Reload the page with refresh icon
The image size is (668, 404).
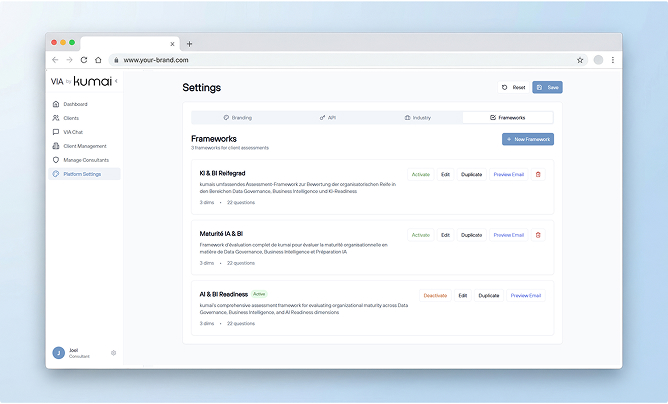[x=84, y=60]
